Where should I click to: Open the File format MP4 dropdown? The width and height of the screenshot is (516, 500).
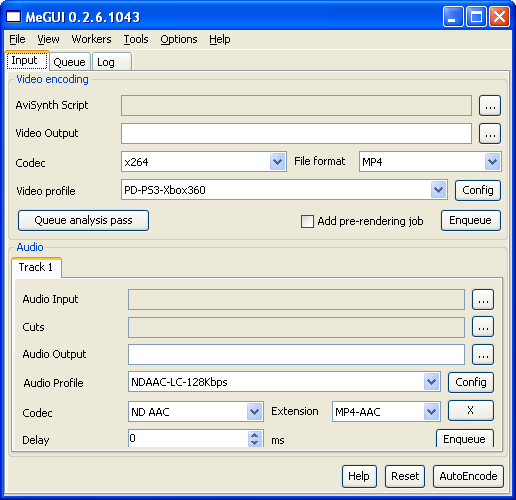tap(492, 162)
